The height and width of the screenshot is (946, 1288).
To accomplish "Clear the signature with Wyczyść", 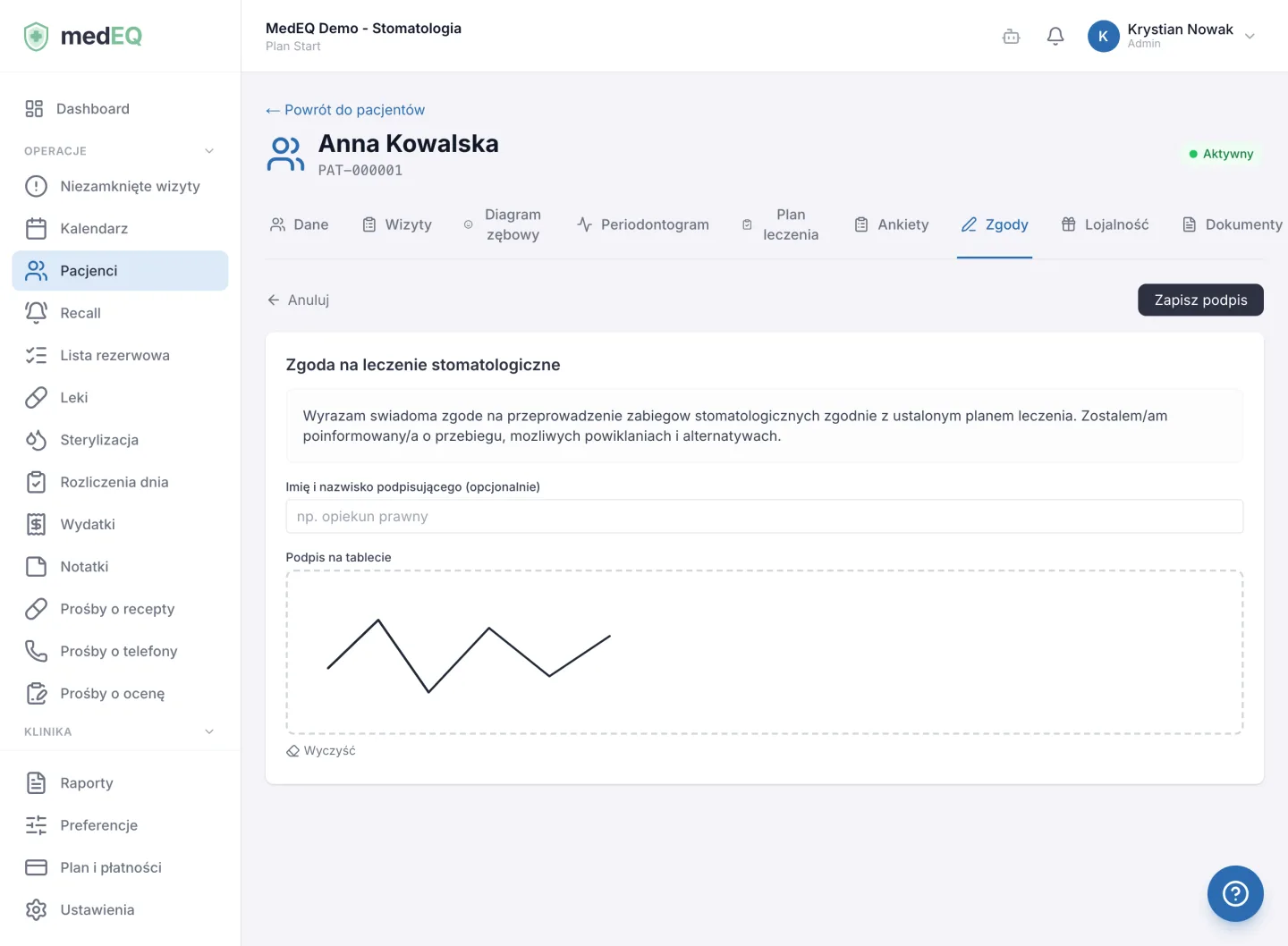I will (x=321, y=751).
